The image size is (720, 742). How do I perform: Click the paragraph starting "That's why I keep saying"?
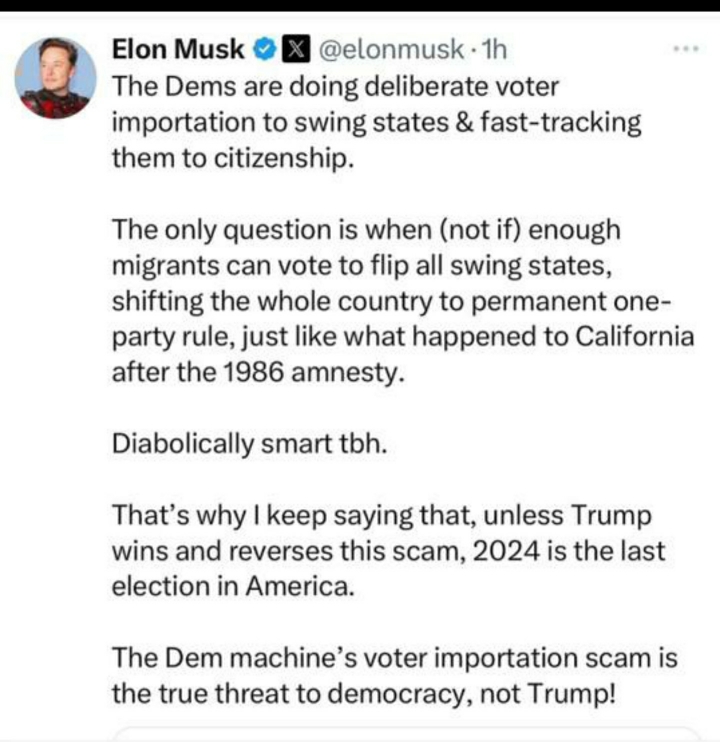pos(388,551)
